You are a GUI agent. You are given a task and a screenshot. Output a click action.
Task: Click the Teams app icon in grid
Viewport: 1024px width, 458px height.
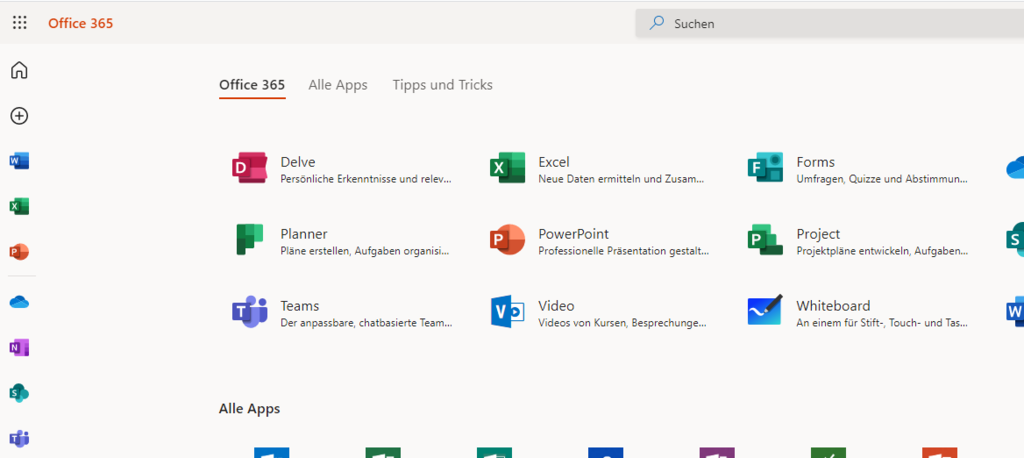click(249, 312)
